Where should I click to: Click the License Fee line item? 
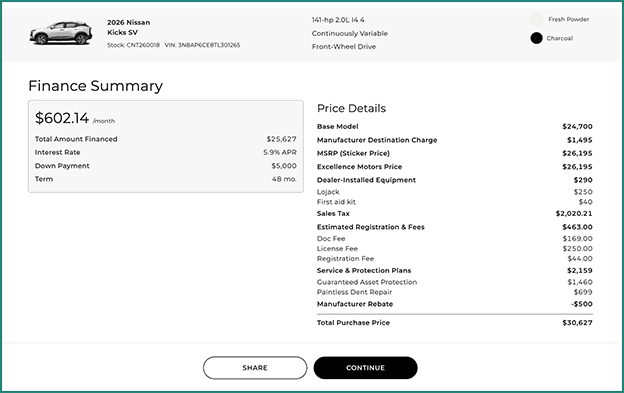(x=337, y=249)
